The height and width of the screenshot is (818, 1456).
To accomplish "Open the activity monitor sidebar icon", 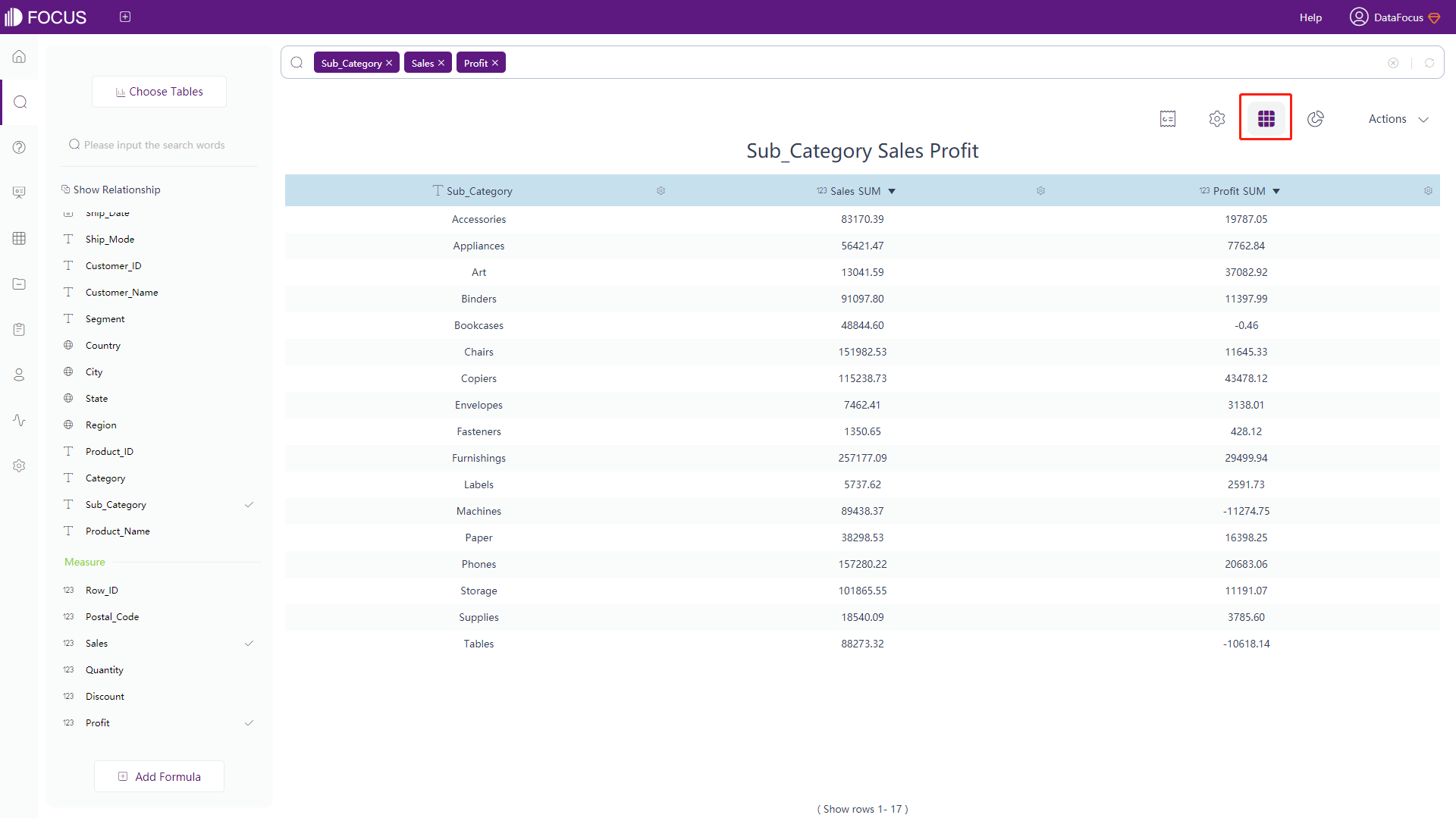I will coord(20,420).
